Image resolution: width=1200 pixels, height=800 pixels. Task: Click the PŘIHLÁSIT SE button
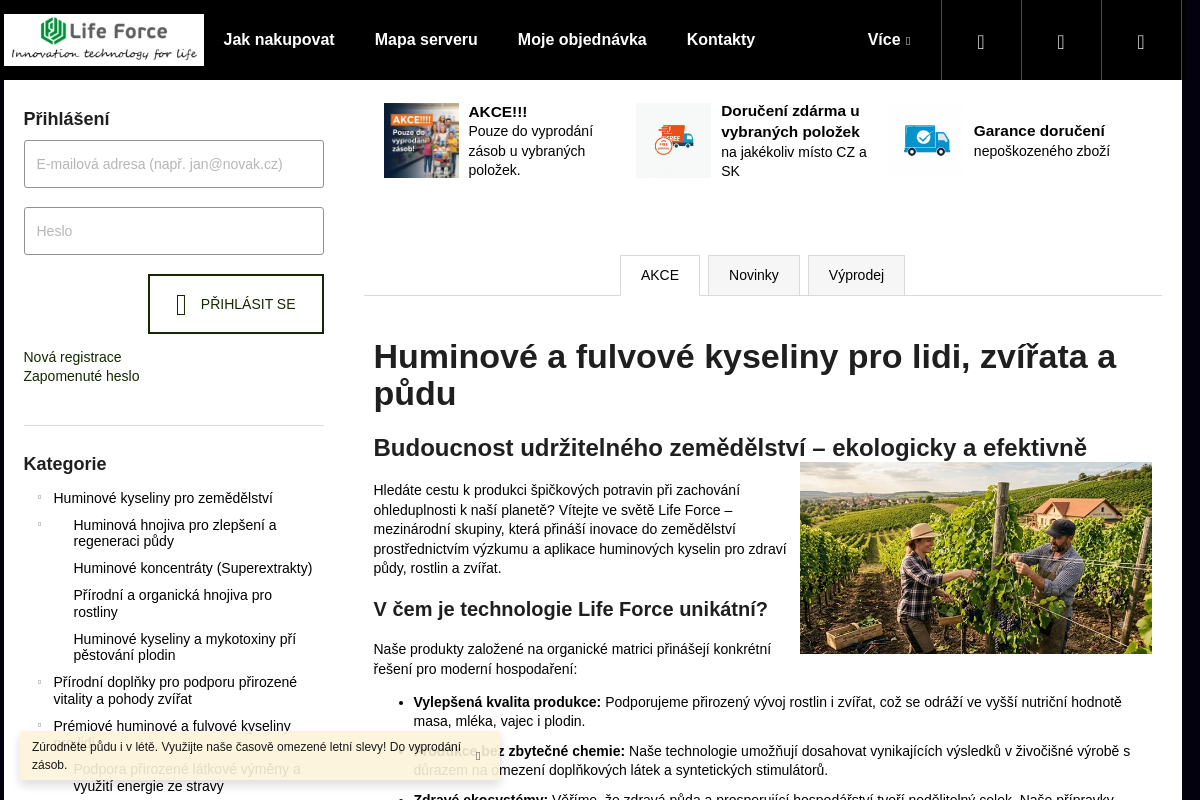click(x=236, y=304)
